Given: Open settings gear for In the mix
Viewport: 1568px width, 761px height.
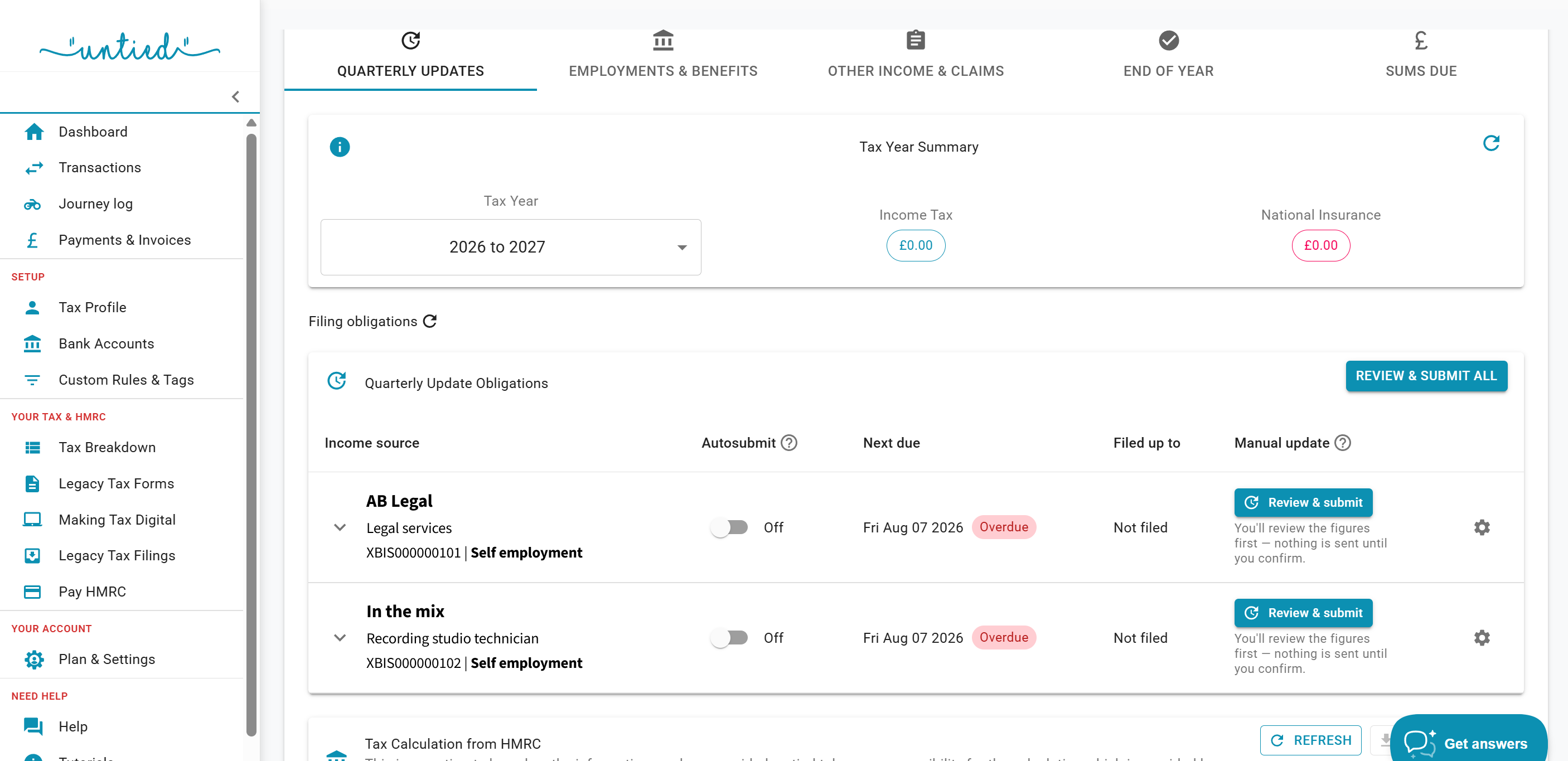Looking at the screenshot, I should [1482, 637].
